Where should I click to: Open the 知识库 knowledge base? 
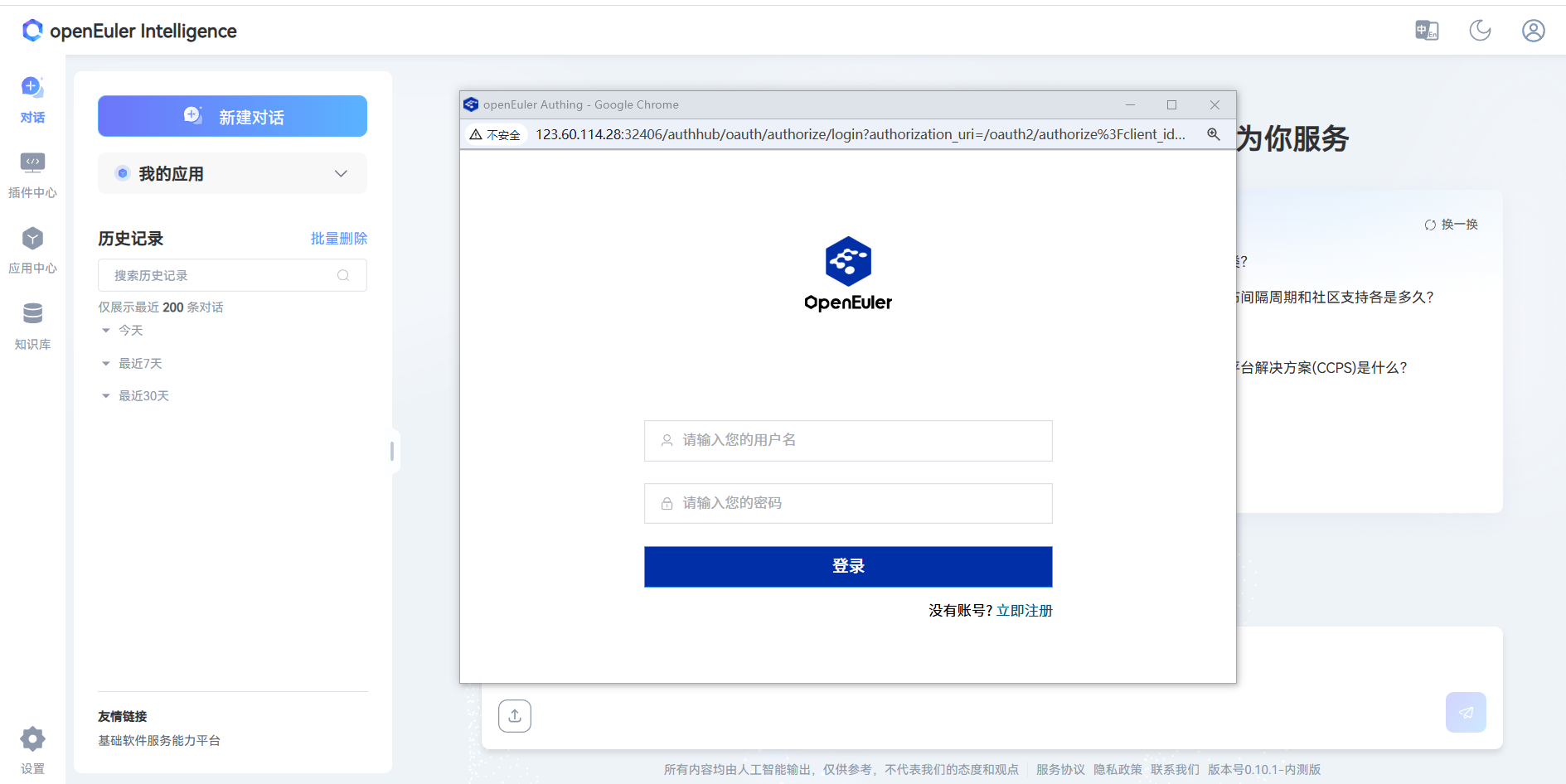[32, 326]
